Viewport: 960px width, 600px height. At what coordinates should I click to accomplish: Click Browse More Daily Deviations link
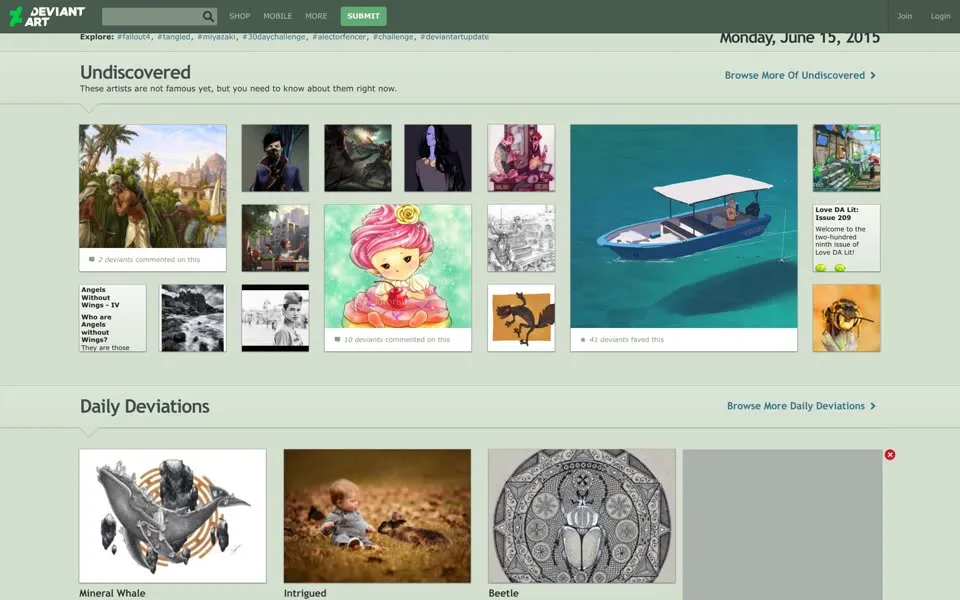point(796,406)
